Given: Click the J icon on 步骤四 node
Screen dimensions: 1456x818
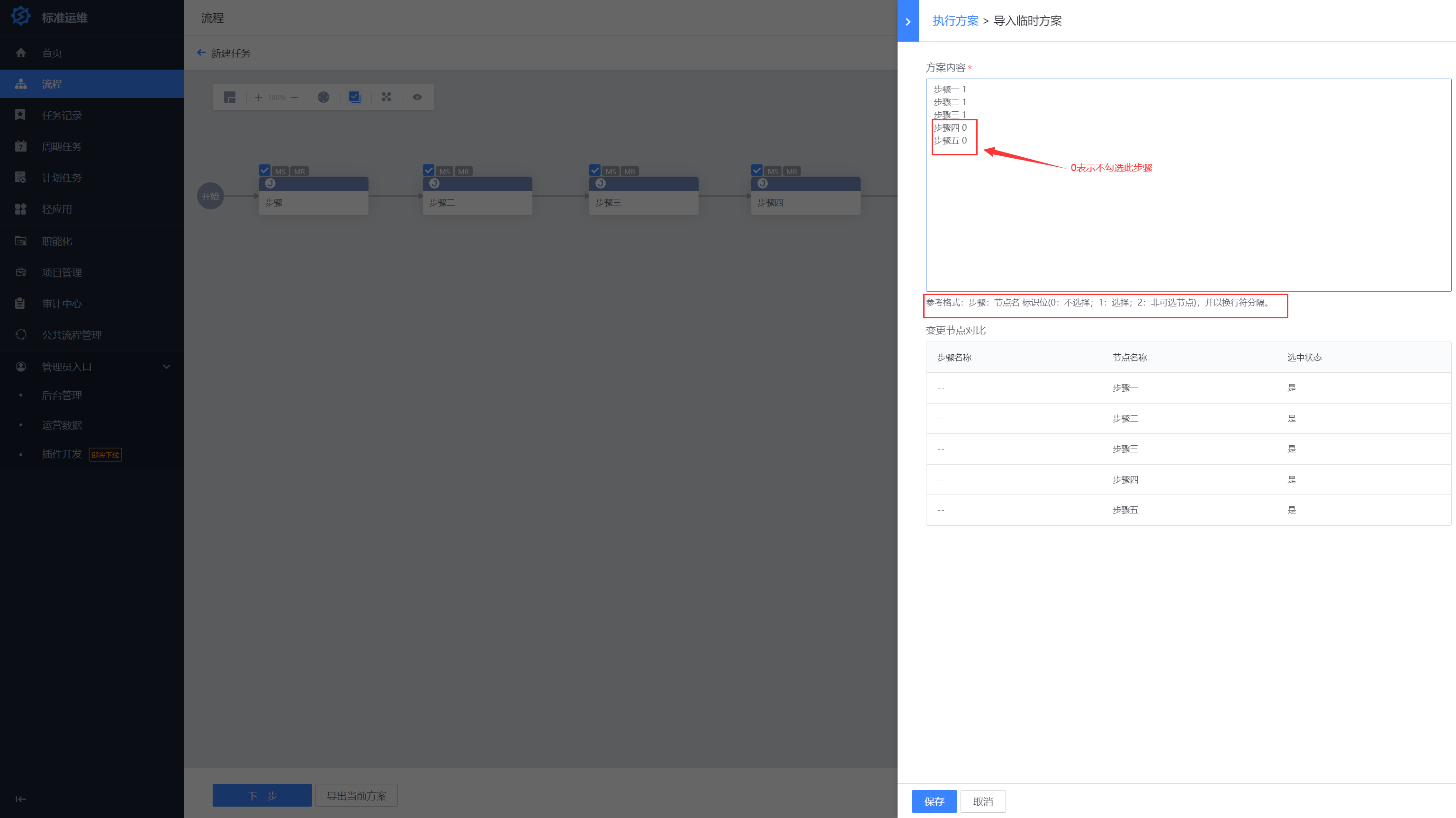Looking at the screenshot, I should (x=763, y=183).
